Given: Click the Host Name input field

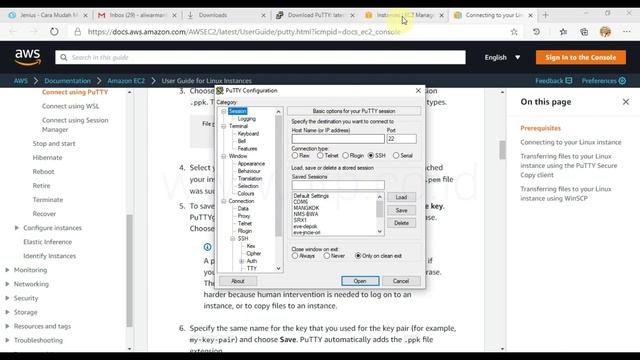Looking at the screenshot, I should [338, 139].
